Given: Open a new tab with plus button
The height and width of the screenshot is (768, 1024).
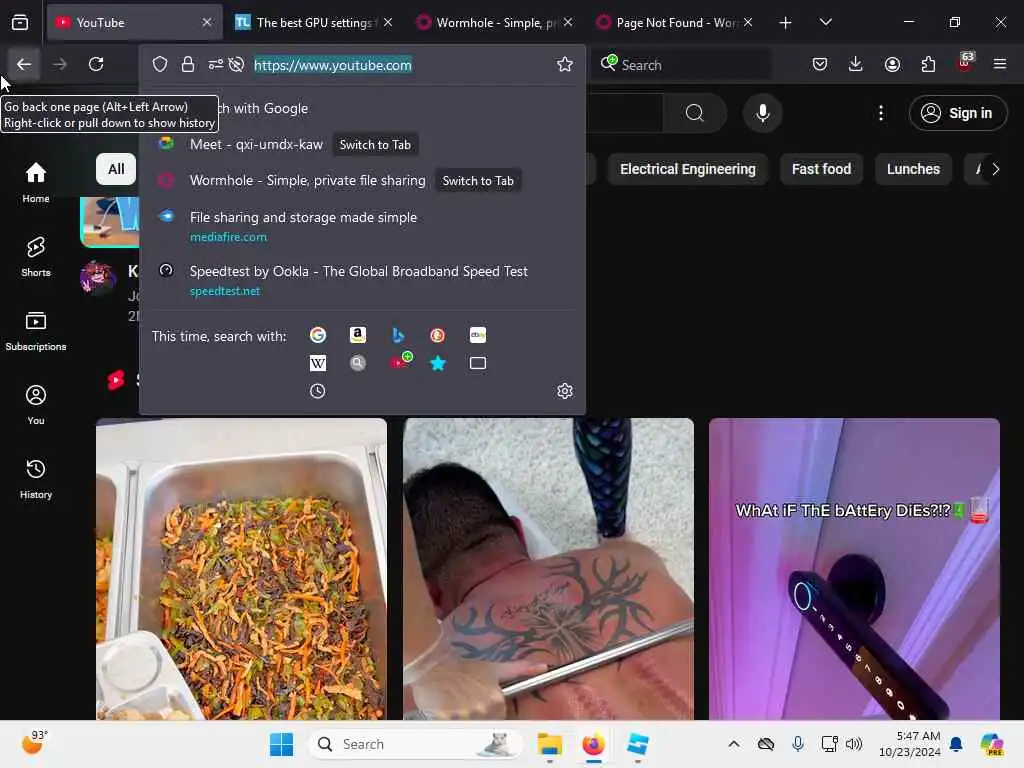Looking at the screenshot, I should pos(786,22).
